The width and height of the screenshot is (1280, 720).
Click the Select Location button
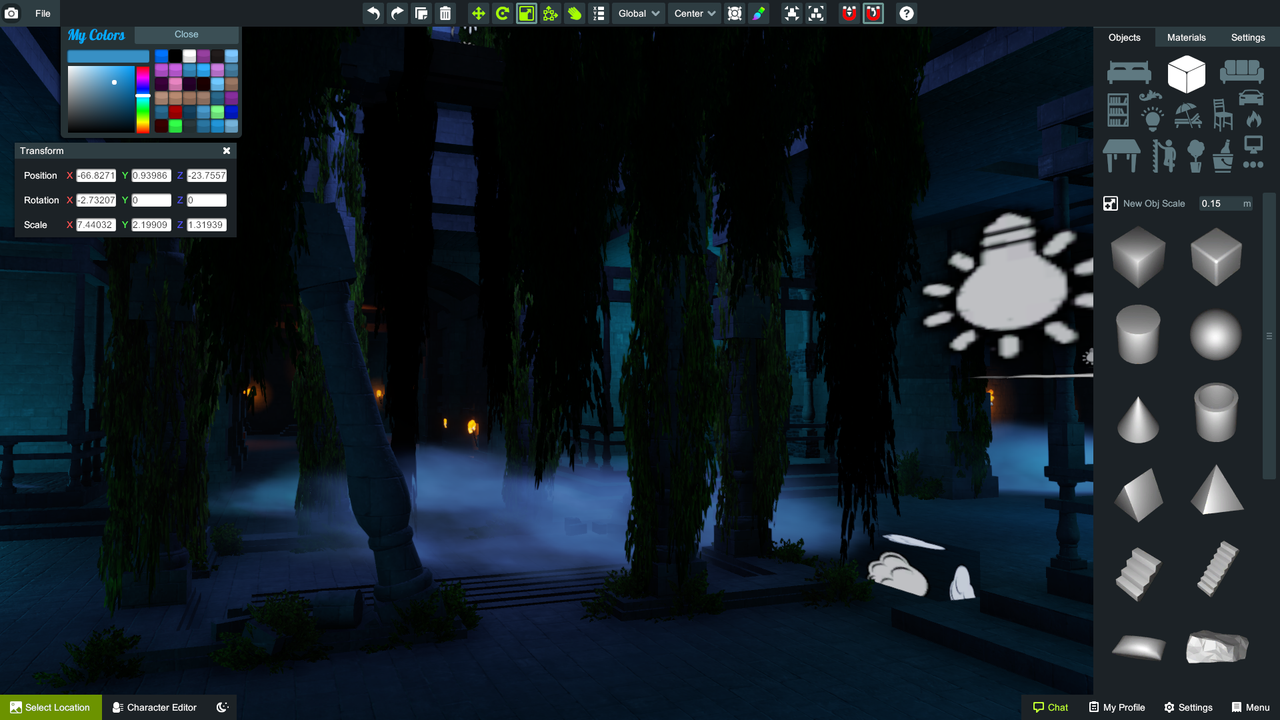pos(51,707)
